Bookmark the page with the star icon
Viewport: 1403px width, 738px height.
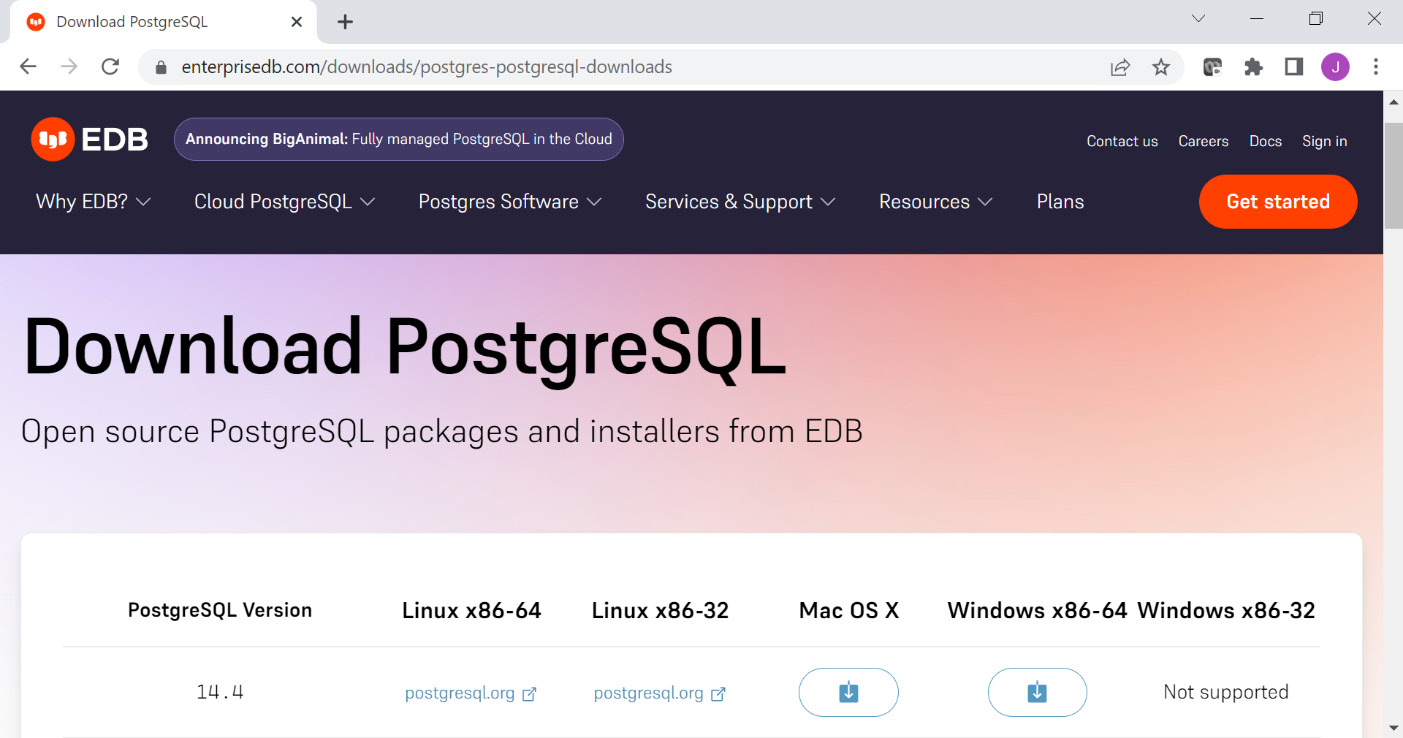(1160, 67)
